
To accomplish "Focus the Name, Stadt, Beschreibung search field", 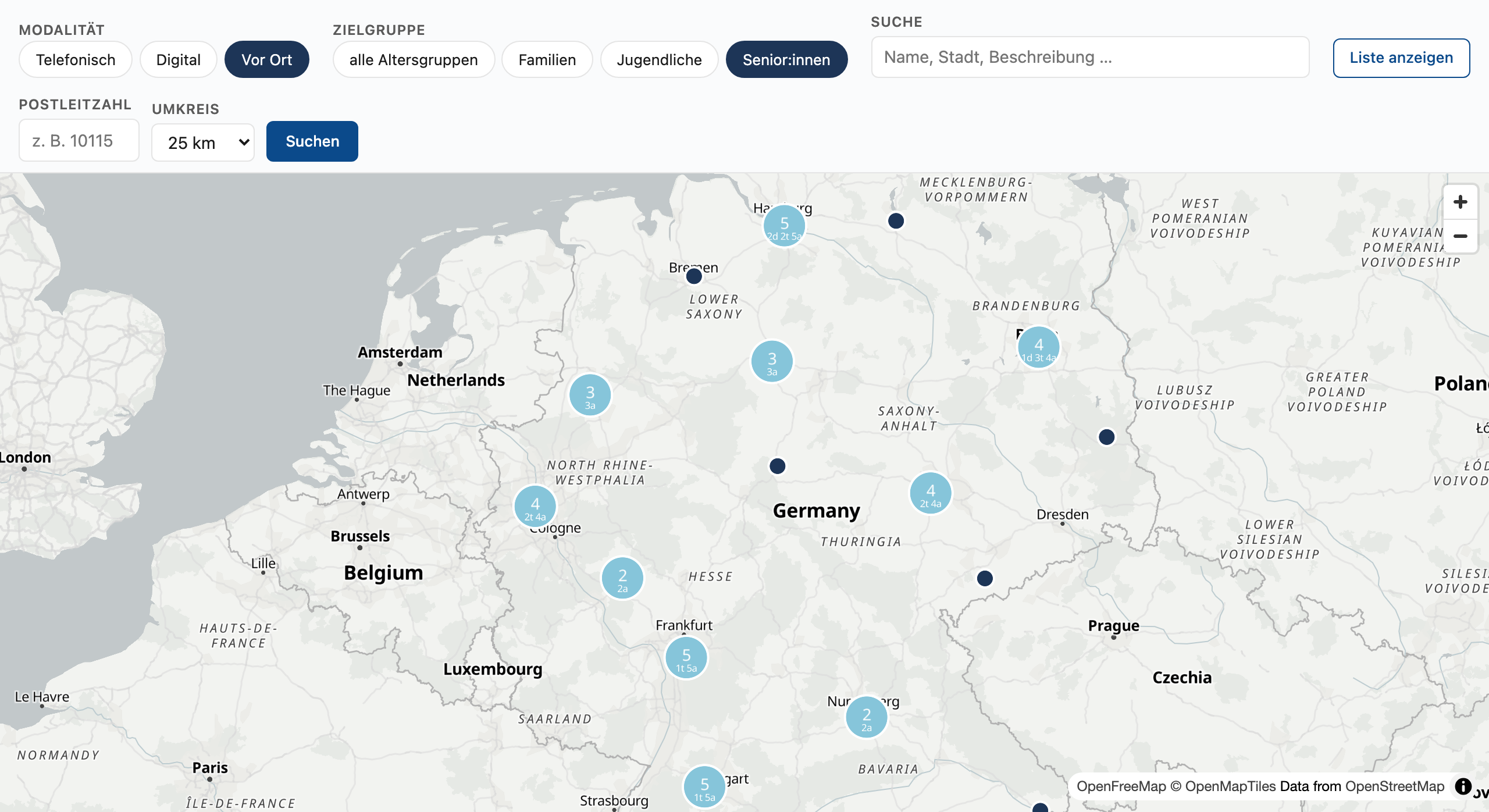I will click(1090, 57).
